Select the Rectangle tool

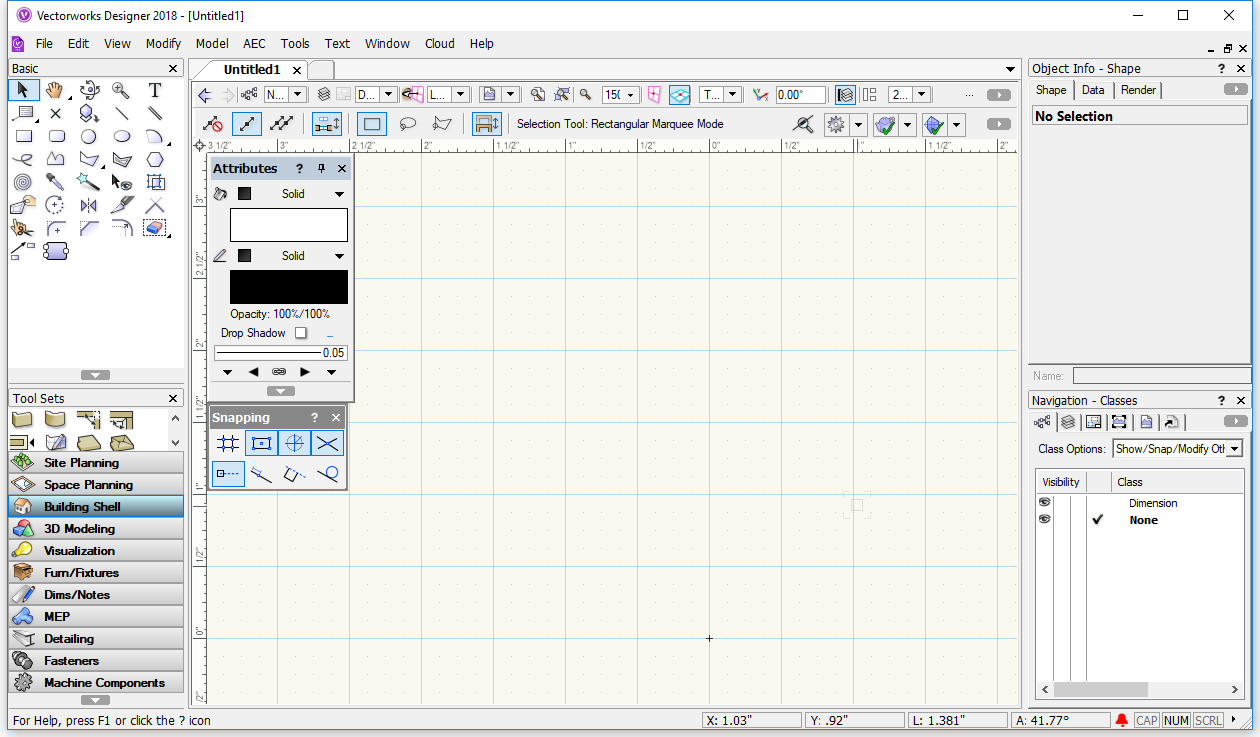click(24, 136)
